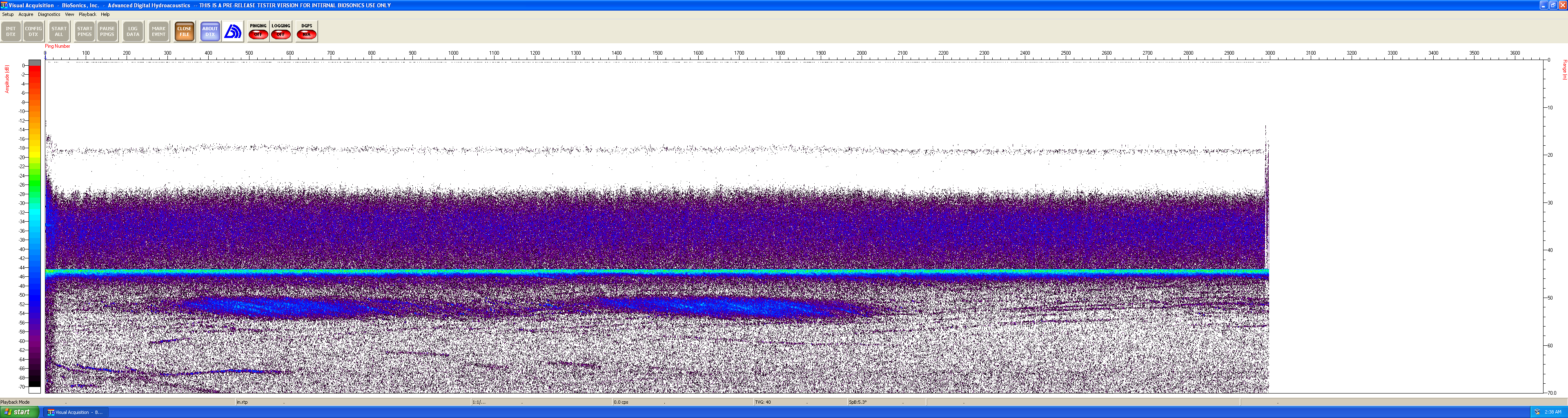Click the INIT DTX toolbar button
This screenshot has width=1568, height=418.
[11, 32]
